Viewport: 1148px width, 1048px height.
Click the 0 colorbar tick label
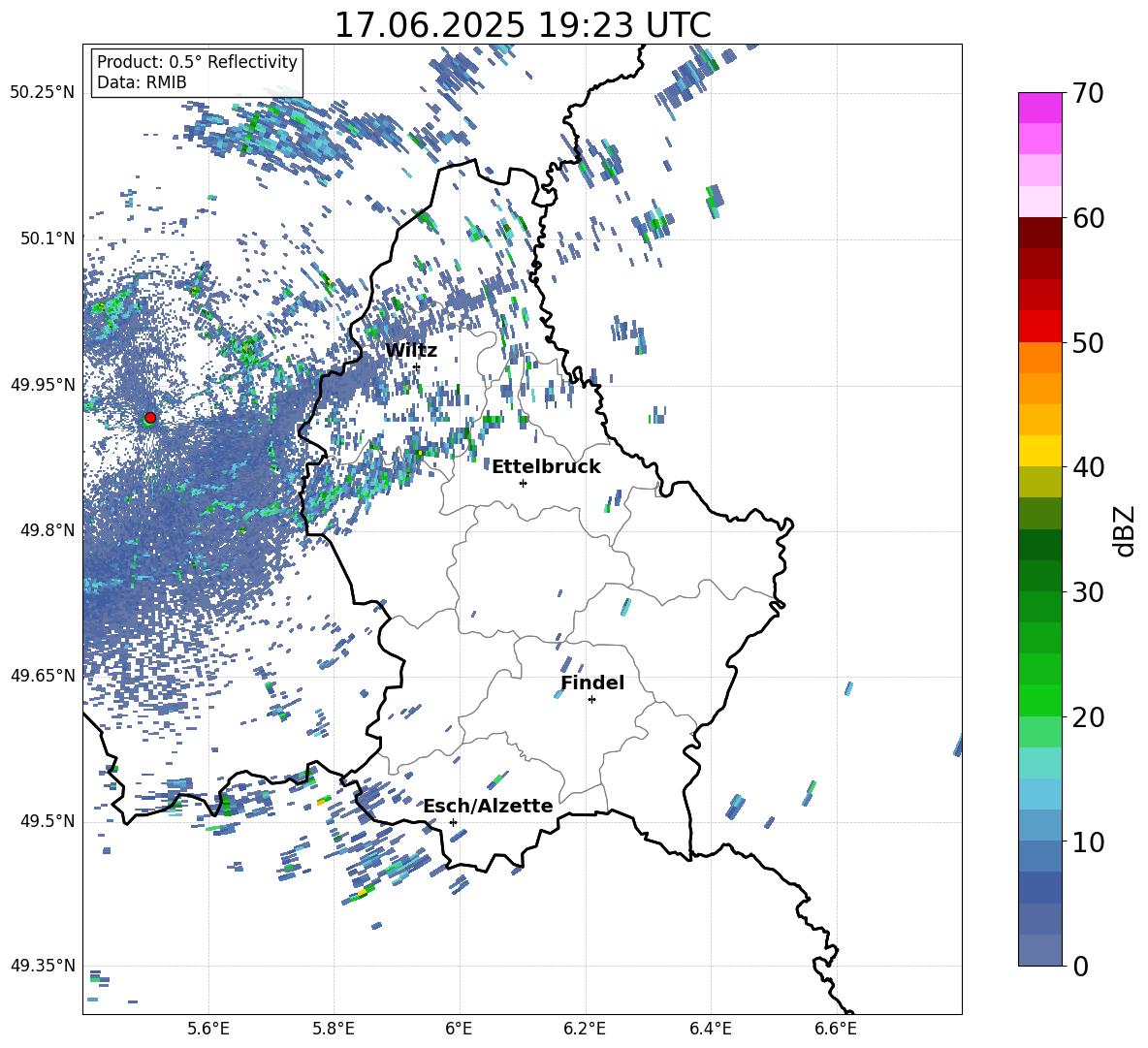coord(1080,967)
